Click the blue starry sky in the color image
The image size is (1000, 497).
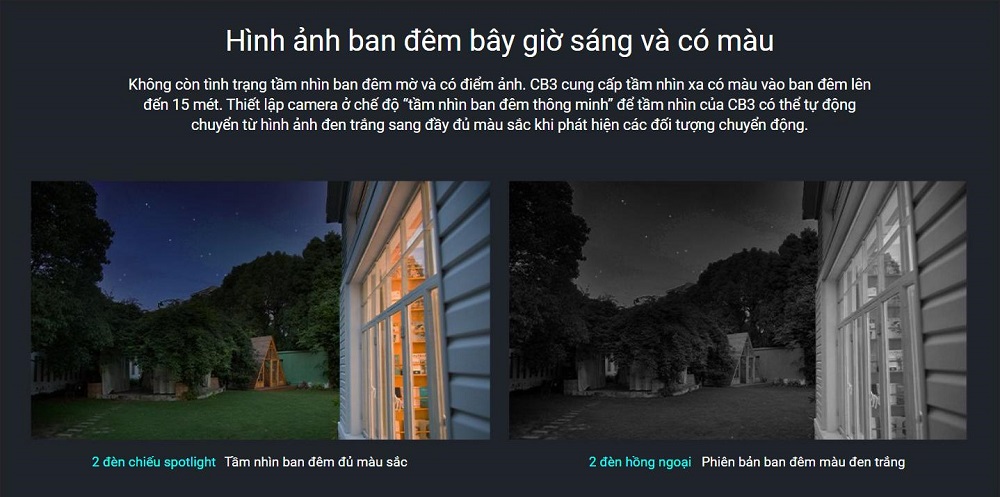(x=210, y=236)
